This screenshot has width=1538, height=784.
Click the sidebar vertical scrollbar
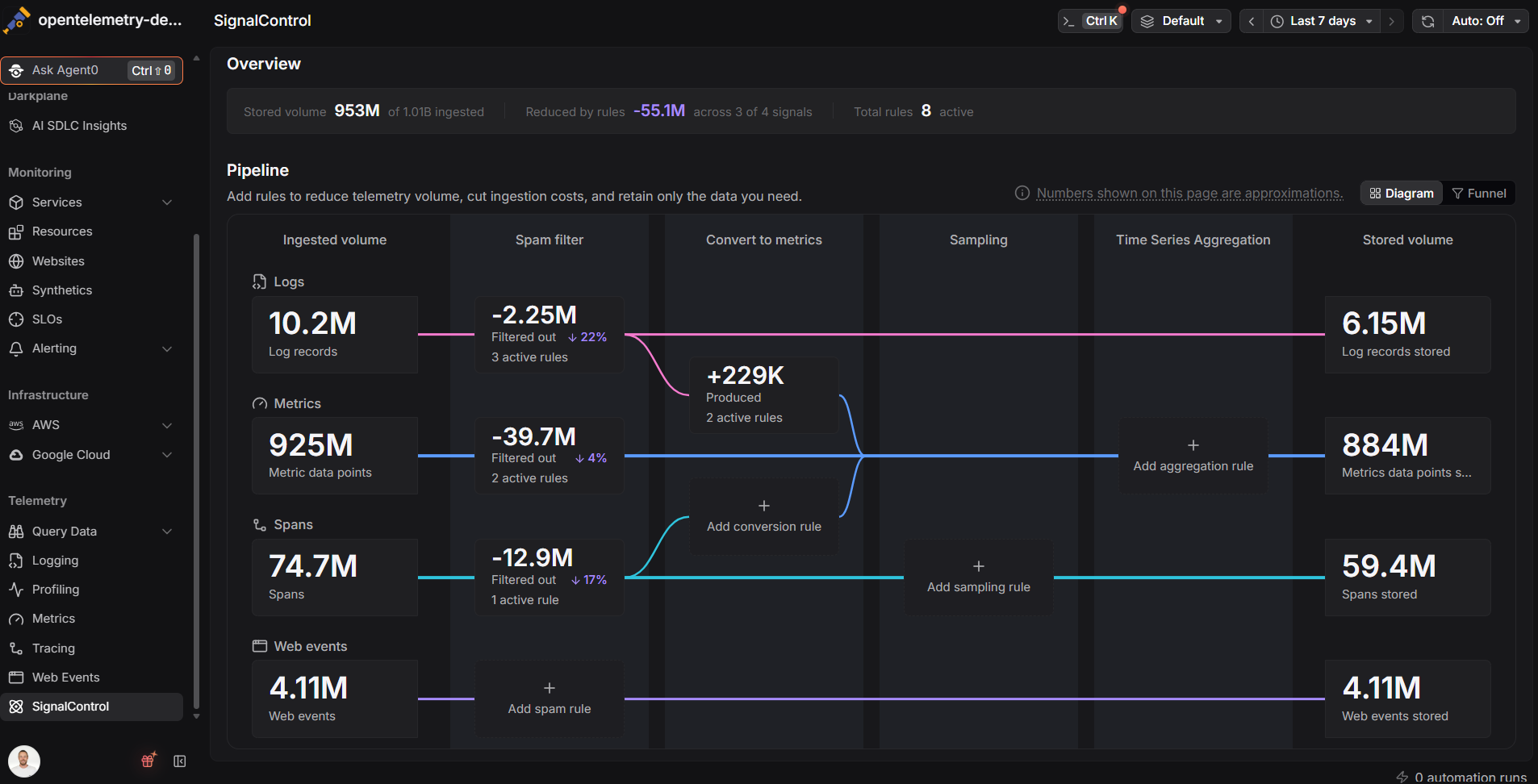pyautogui.click(x=196, y=472)
